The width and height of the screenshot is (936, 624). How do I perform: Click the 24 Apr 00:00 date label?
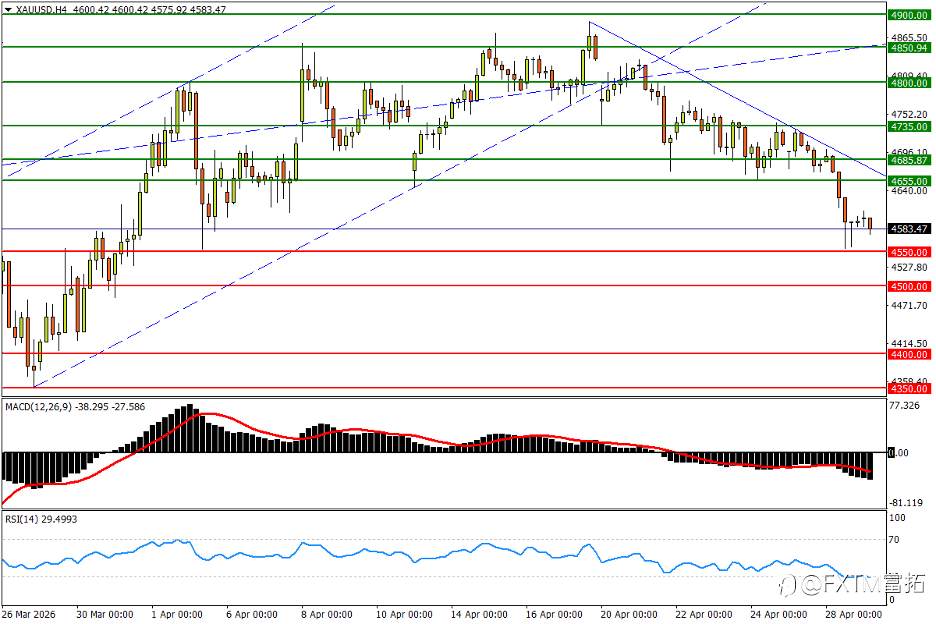(x=778, y=614)
